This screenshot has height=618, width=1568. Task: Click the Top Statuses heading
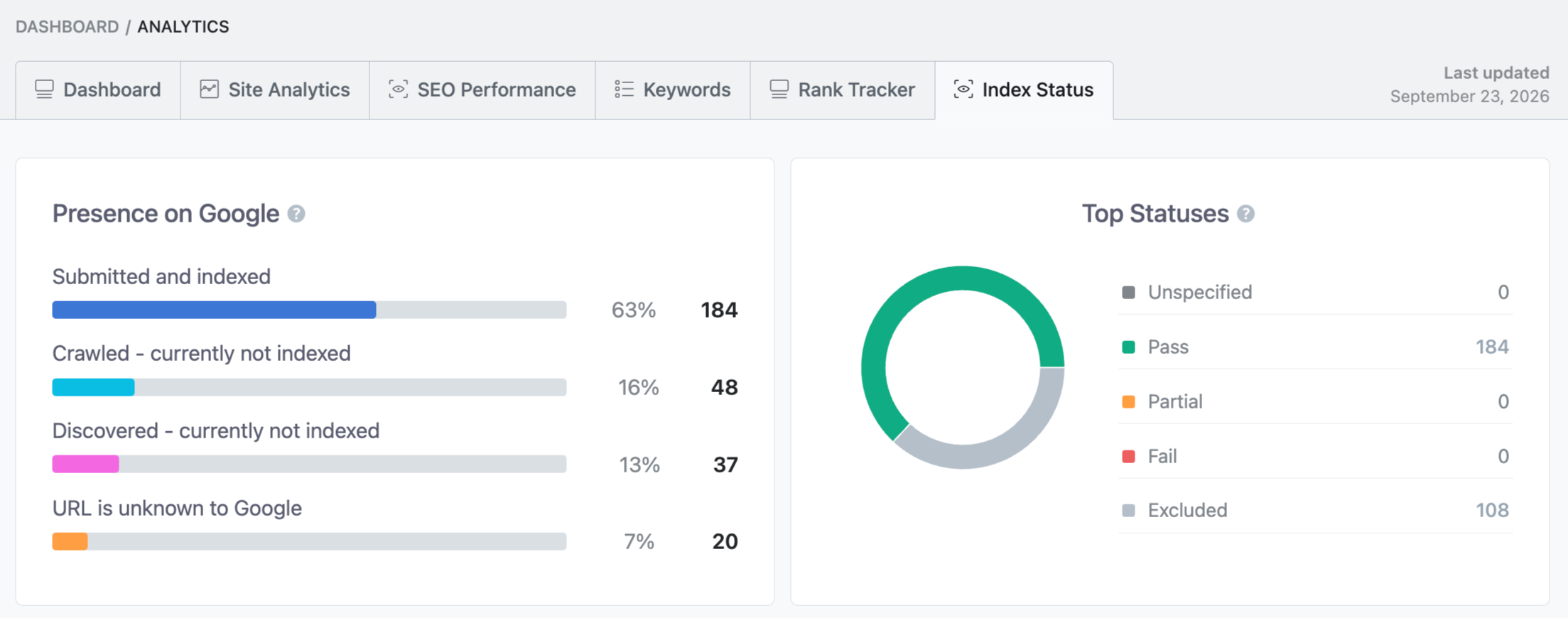point(1155,214)
